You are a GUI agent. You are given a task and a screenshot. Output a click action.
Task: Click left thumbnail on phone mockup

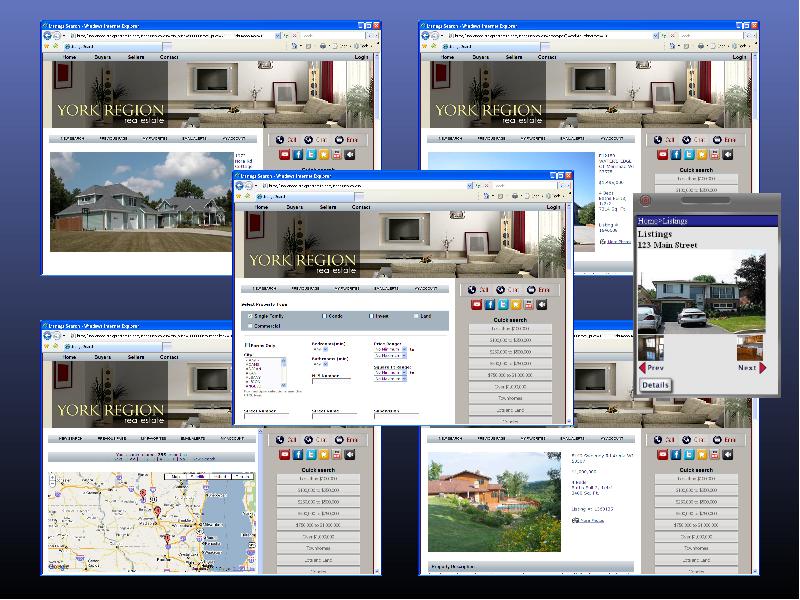pos(651,348)
